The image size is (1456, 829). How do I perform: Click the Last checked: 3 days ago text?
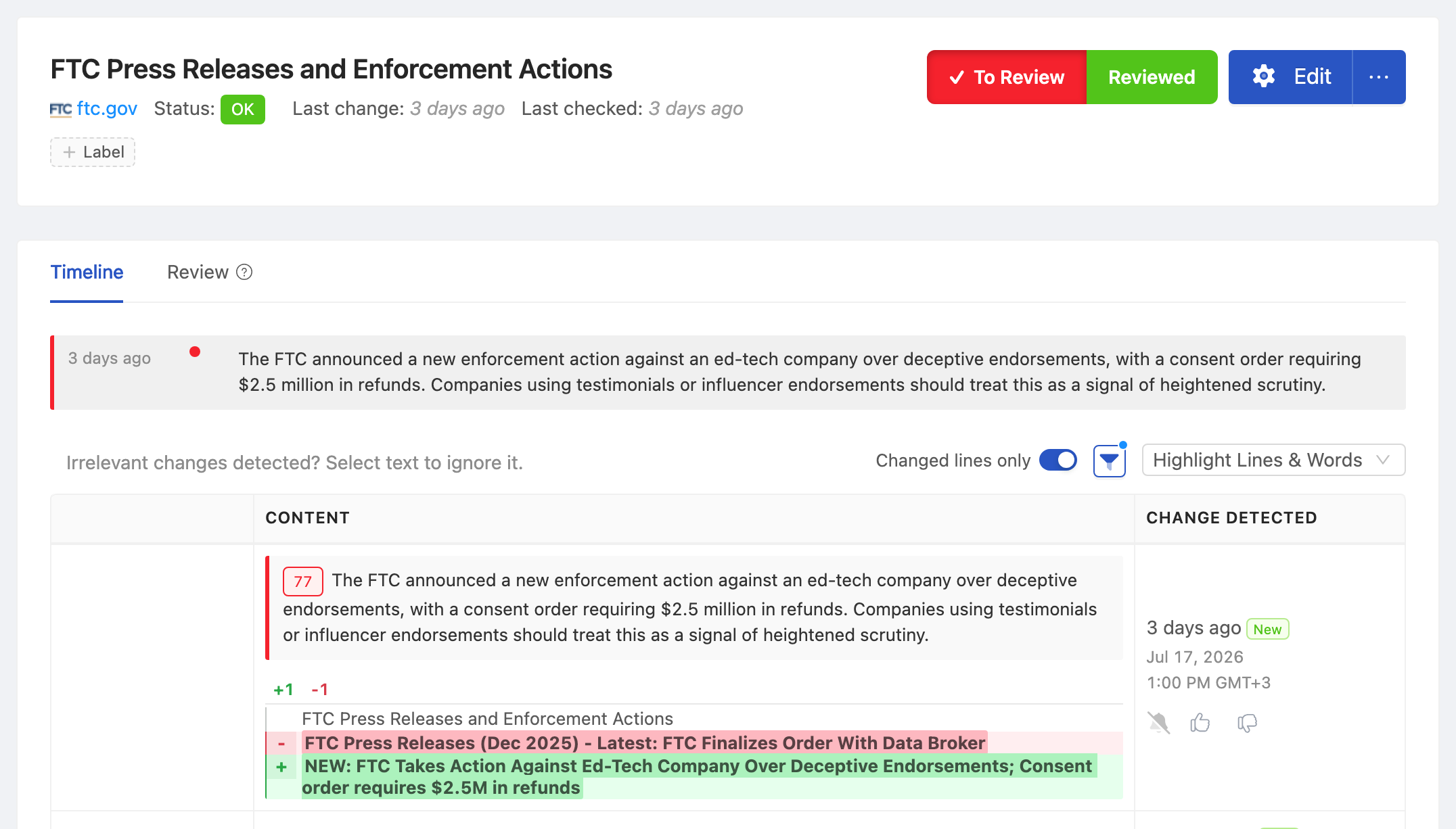[633, 109]
